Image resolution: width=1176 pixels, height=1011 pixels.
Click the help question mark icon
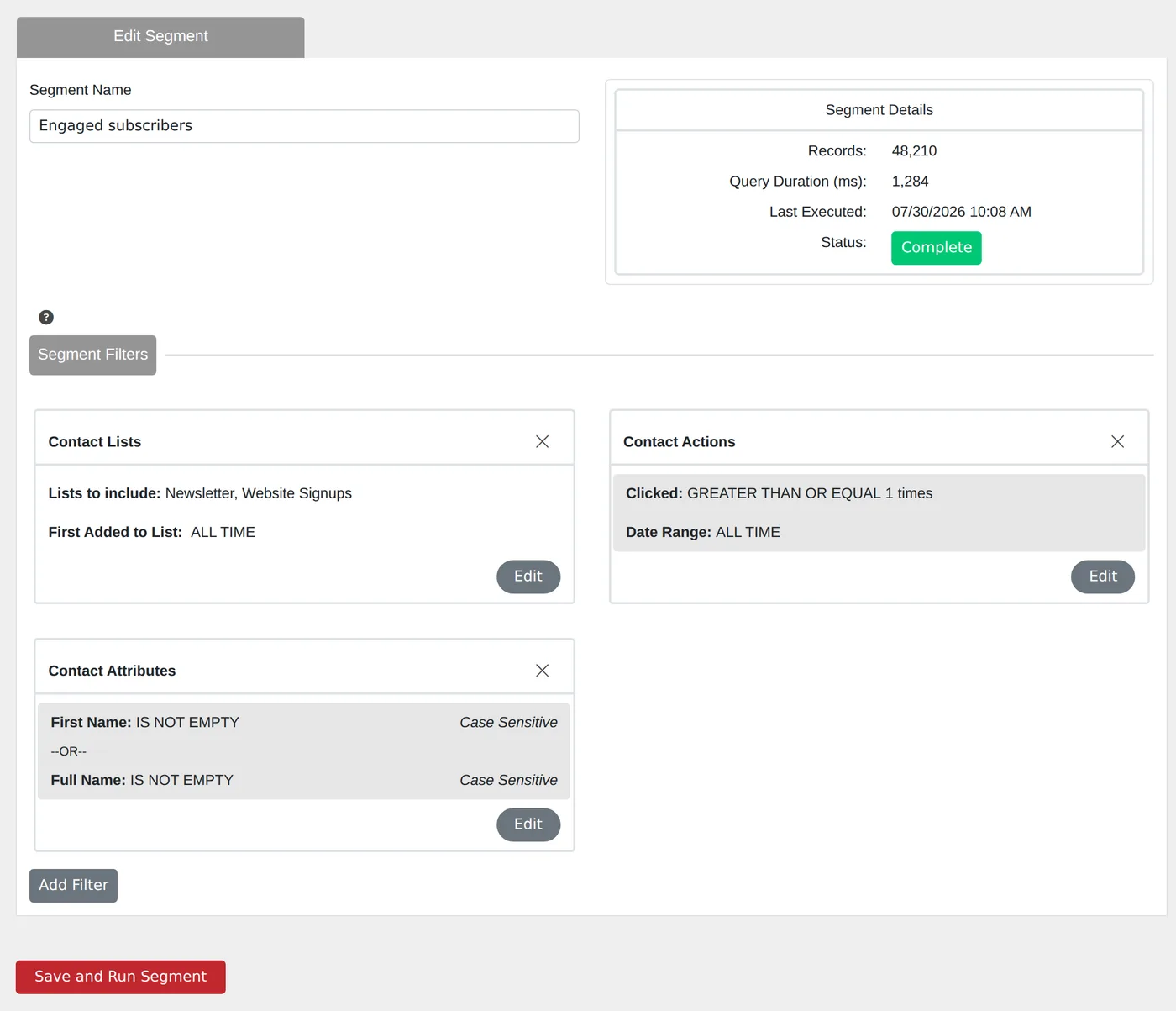(46, 317)
